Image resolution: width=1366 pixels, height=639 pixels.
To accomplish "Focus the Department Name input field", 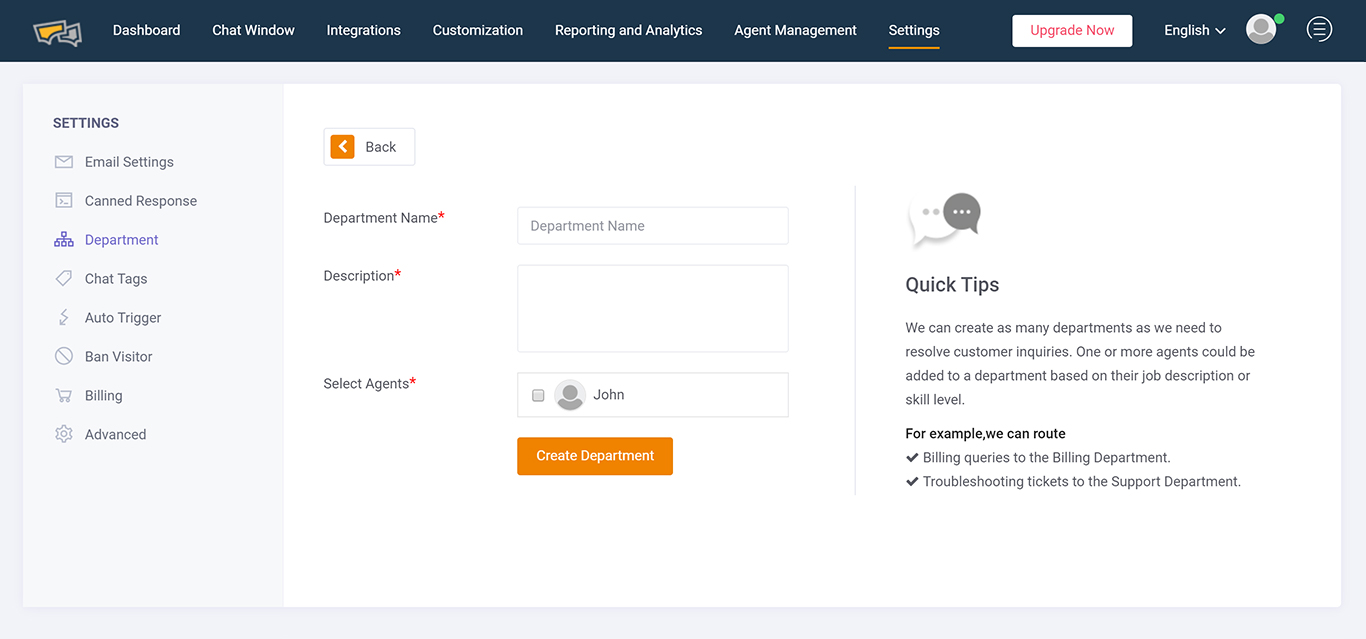I will [x=653, y=226].
